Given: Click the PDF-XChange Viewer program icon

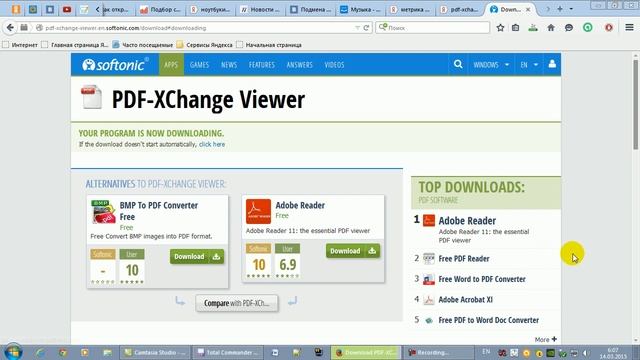Looking at the screenshot, I should point(91,97).
